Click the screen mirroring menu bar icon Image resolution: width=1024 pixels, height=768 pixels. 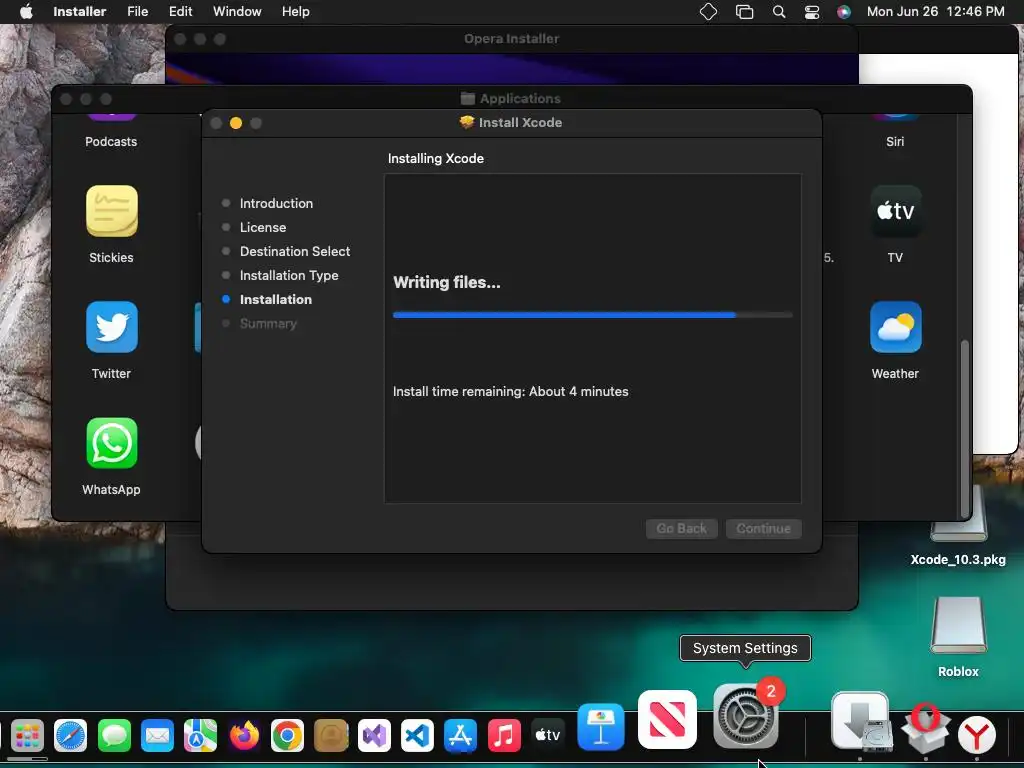click(x=744, y=12)
